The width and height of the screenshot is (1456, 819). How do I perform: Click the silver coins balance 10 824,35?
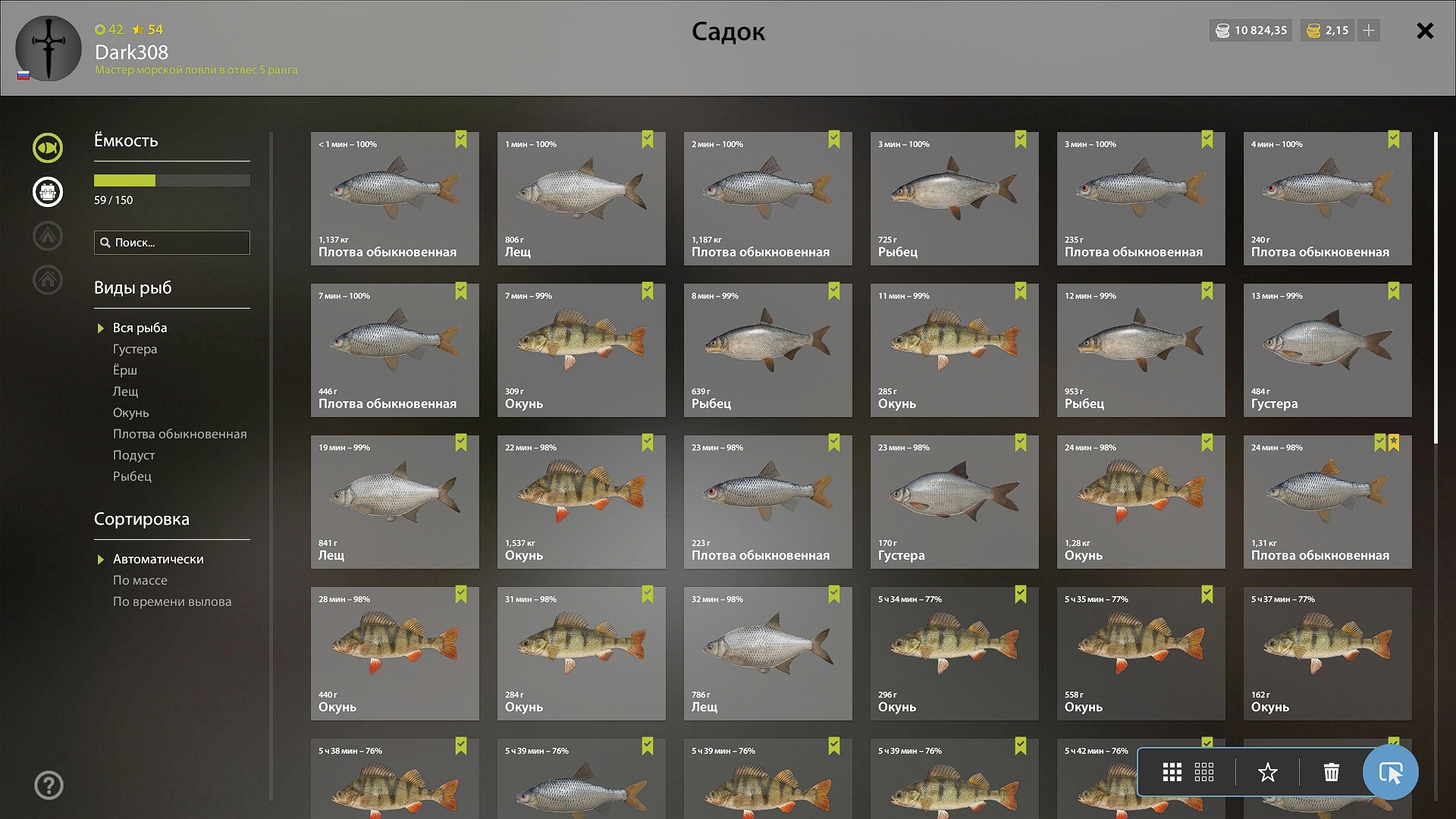coord(1250,30)
